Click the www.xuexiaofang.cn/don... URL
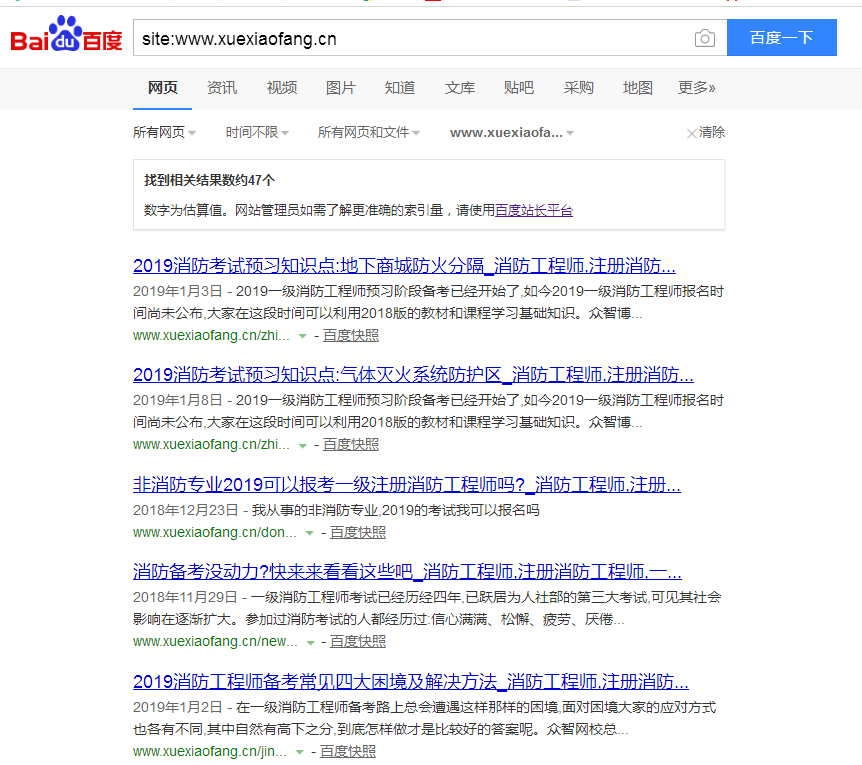Screen dimensions: 862x765 pos(214,532)
